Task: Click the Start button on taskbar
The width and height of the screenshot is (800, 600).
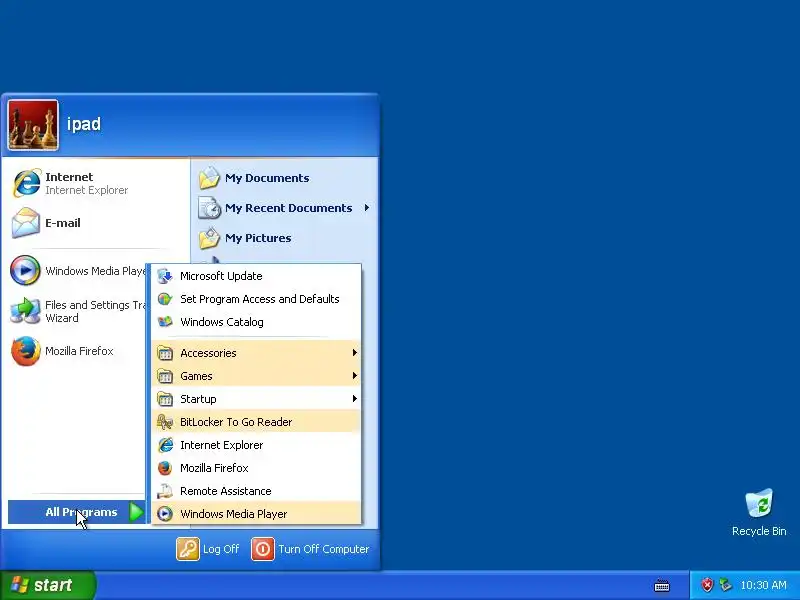Action: pos(48,585)
